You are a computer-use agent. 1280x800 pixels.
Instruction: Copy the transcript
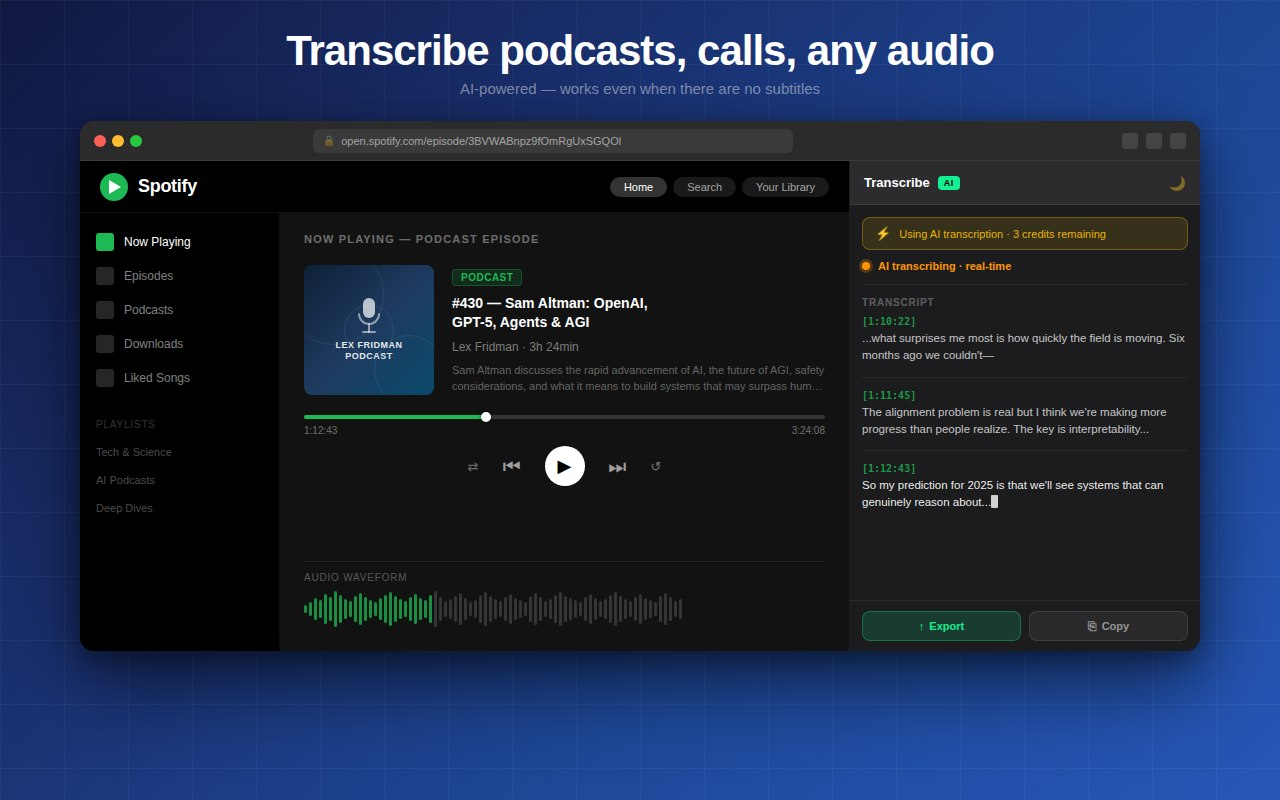coord(1108,626)
